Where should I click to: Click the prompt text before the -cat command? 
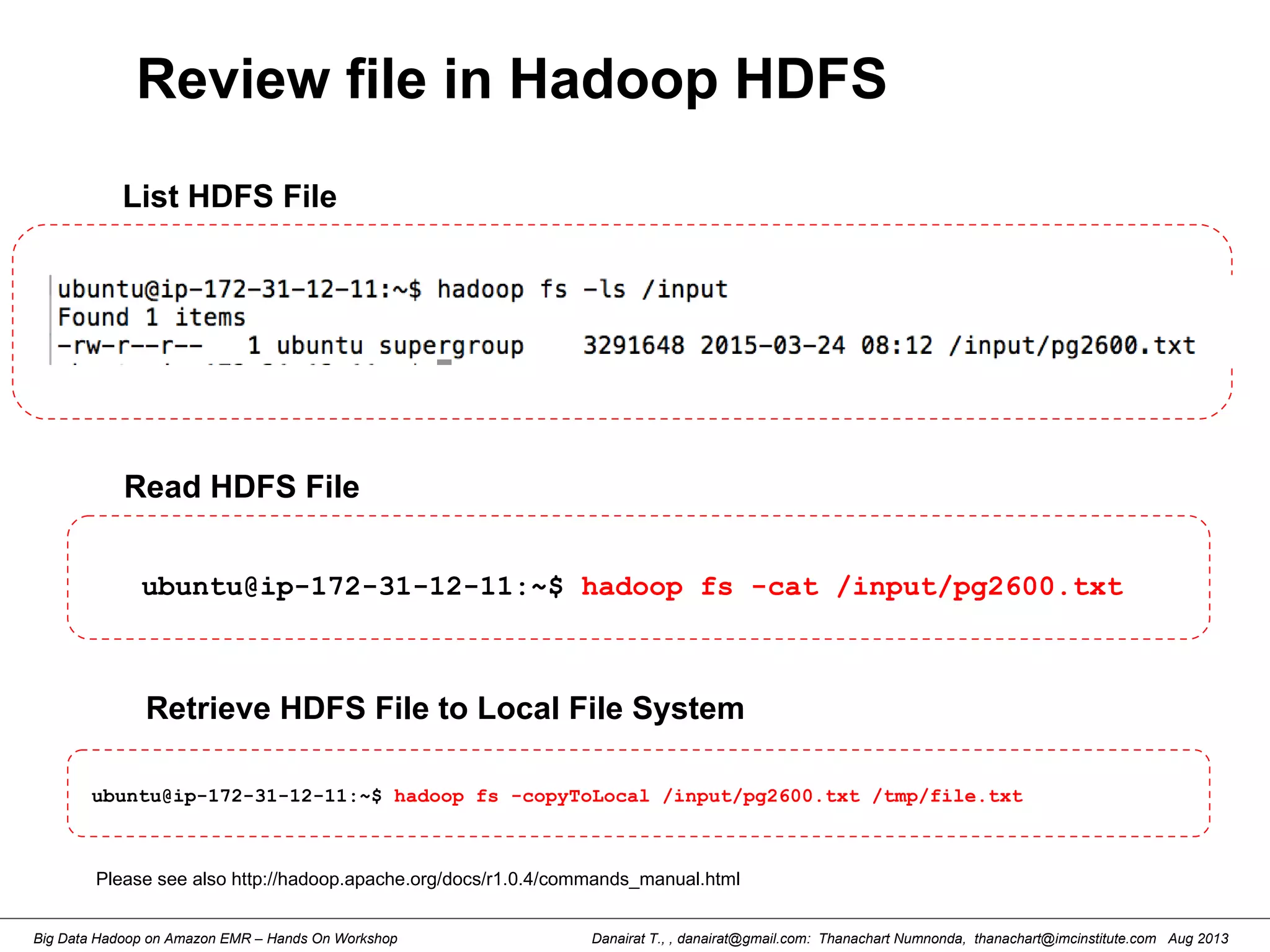352,586
